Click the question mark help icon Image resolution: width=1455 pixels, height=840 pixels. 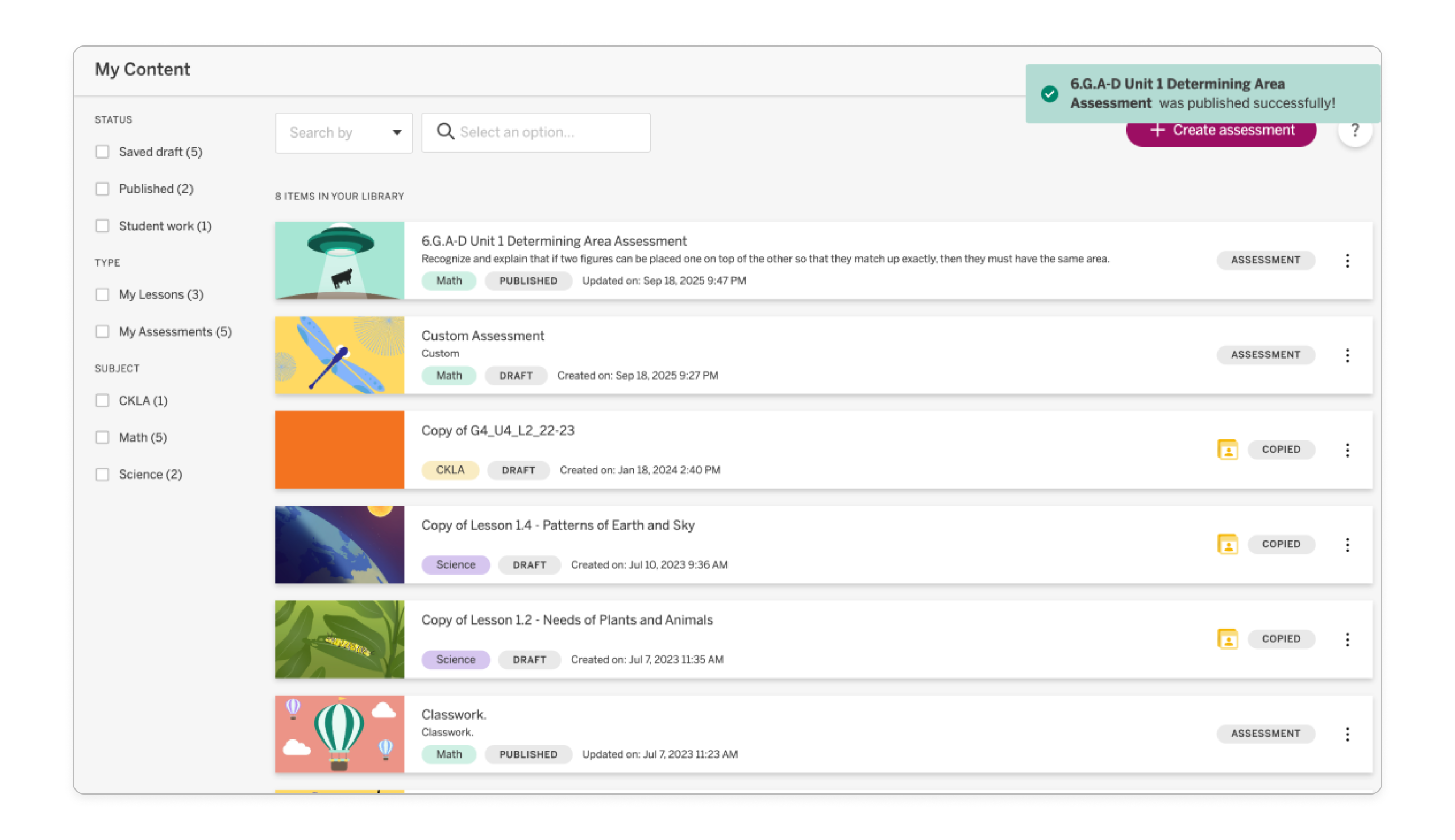tap(1354, 130)
